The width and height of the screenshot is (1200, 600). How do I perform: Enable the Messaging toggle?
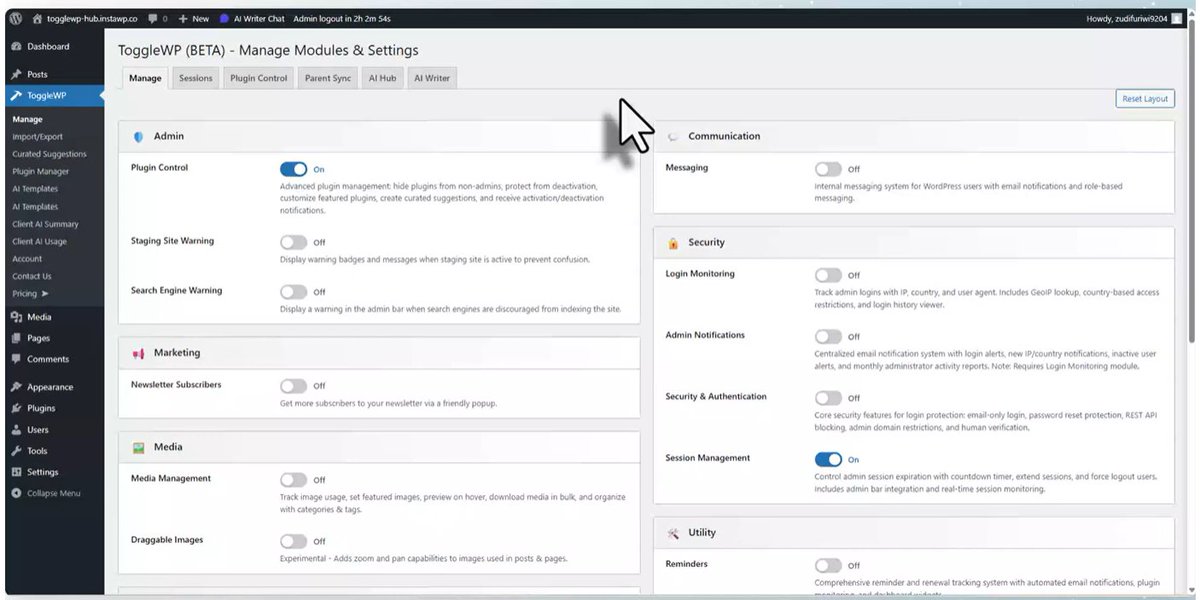(828, 169)
